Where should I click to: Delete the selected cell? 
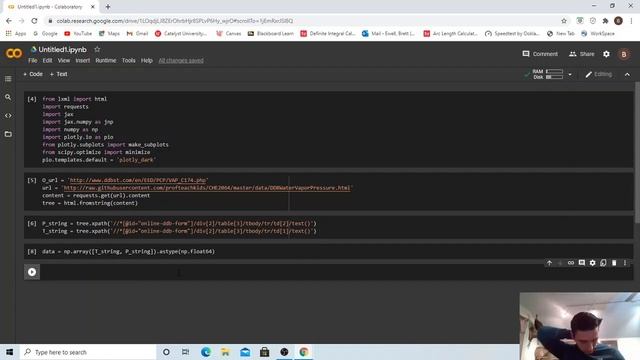(614, 263)
